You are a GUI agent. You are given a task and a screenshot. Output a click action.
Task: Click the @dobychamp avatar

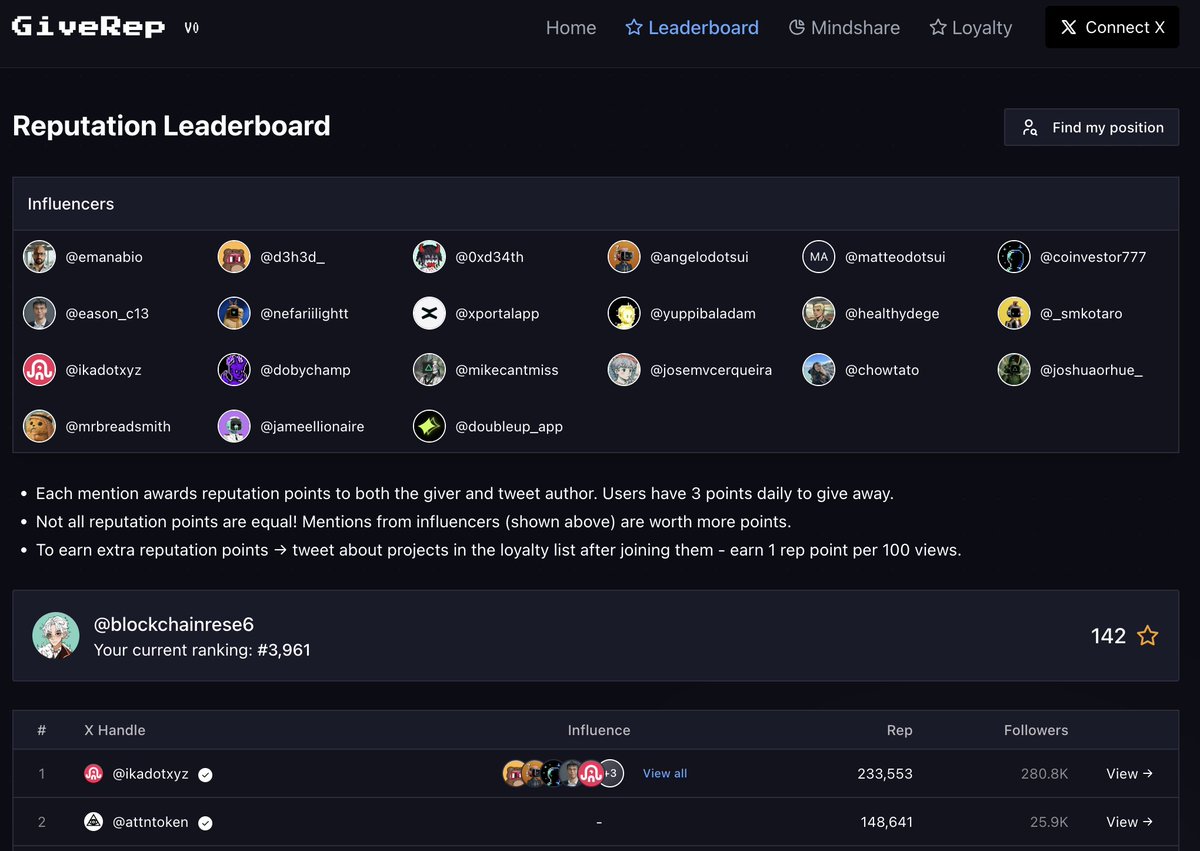(234, 370)
